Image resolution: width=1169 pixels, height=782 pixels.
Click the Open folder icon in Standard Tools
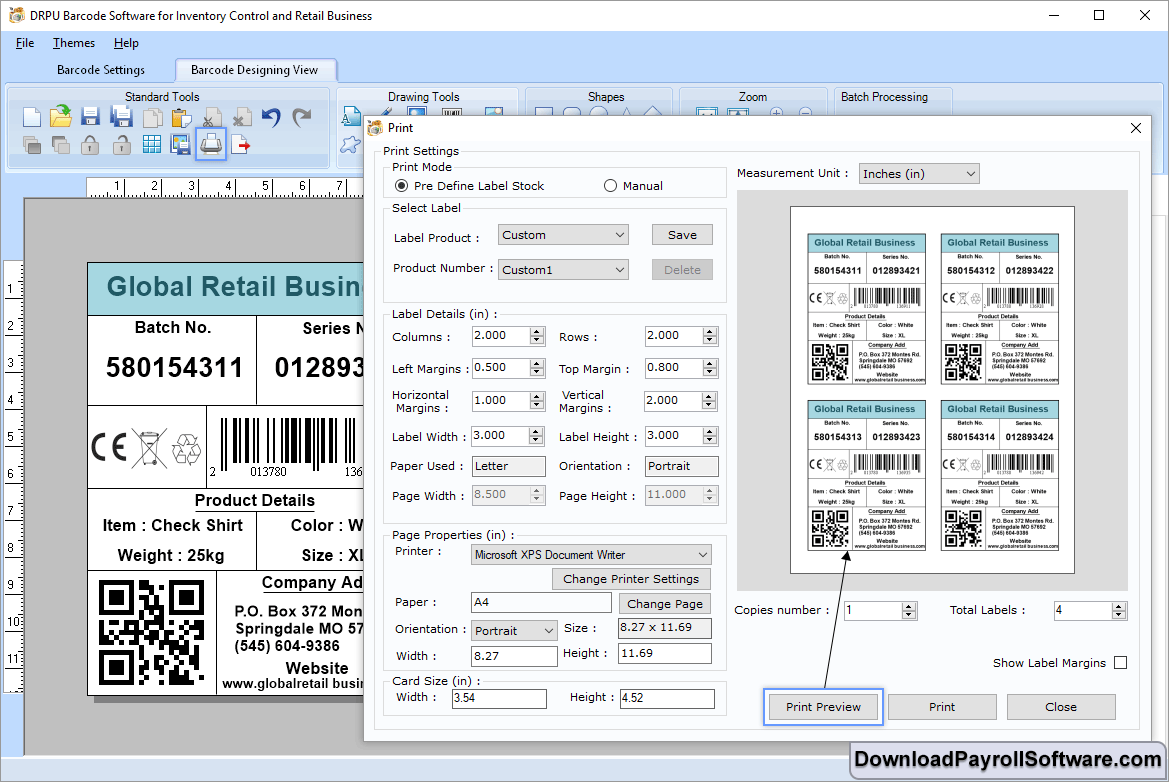click(61, 116)
